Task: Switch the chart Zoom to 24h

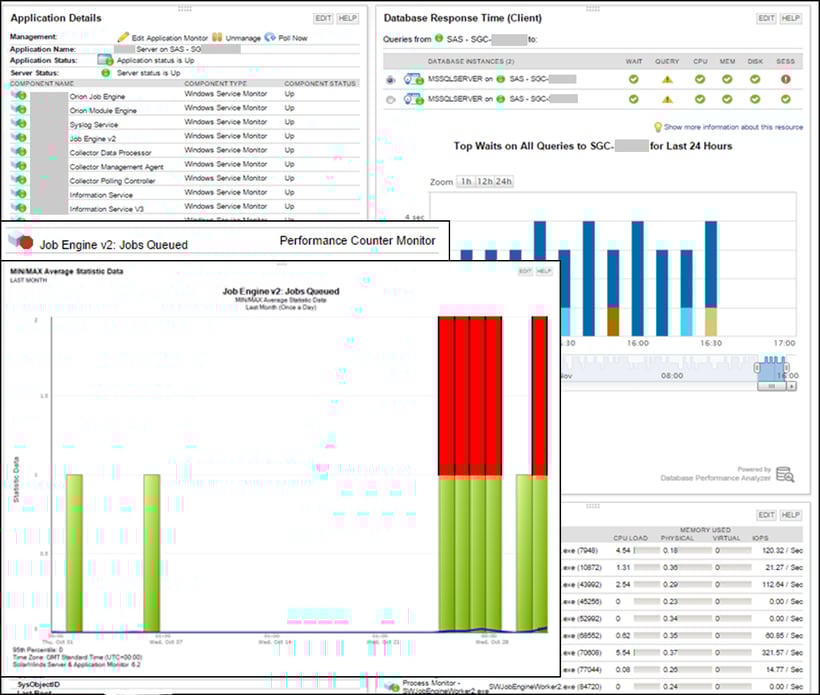Action: 504,180
